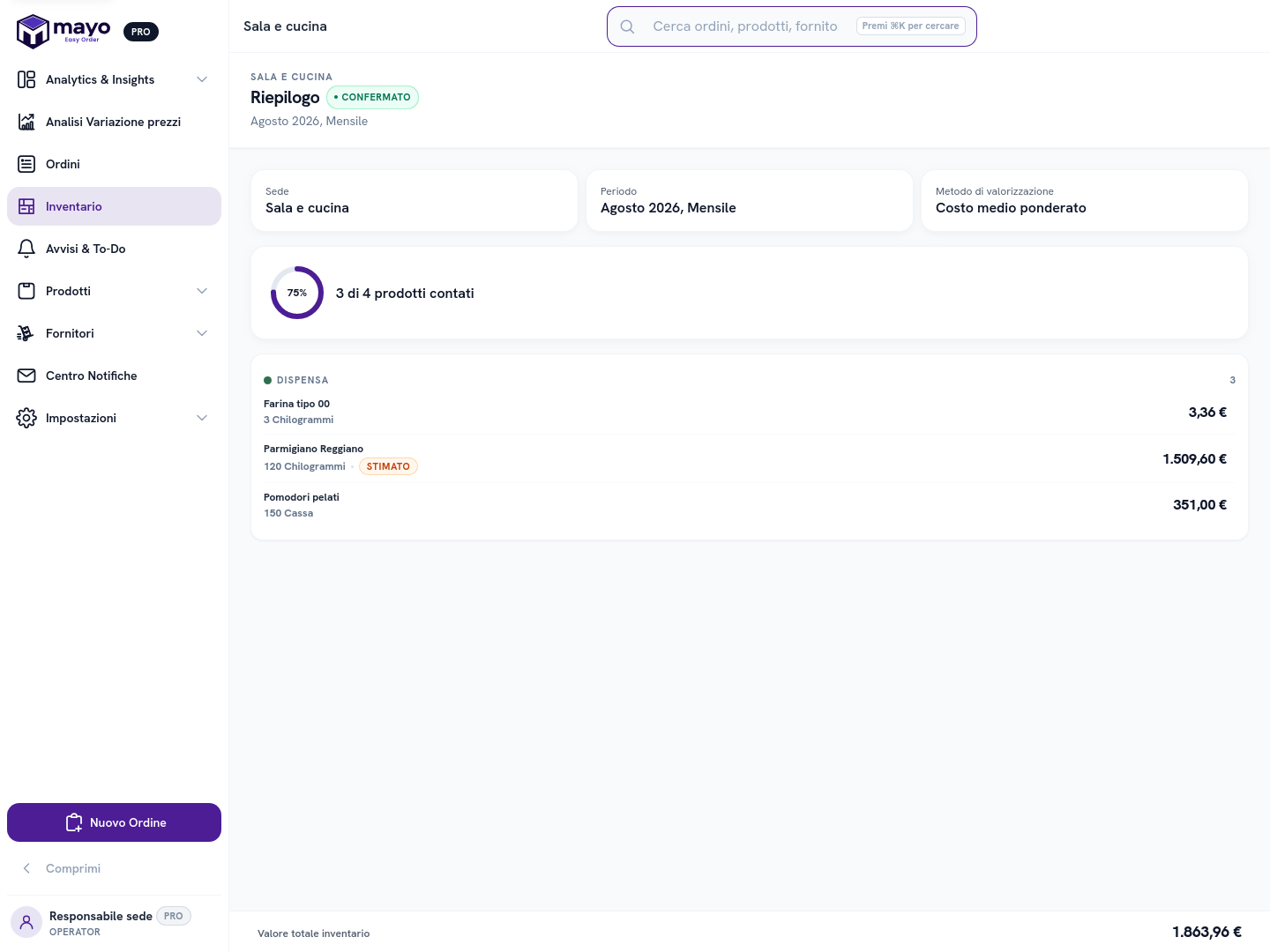Expand the Fornitori submenu chevron
Screen dimensions: 1270x952
click(202, 333)
